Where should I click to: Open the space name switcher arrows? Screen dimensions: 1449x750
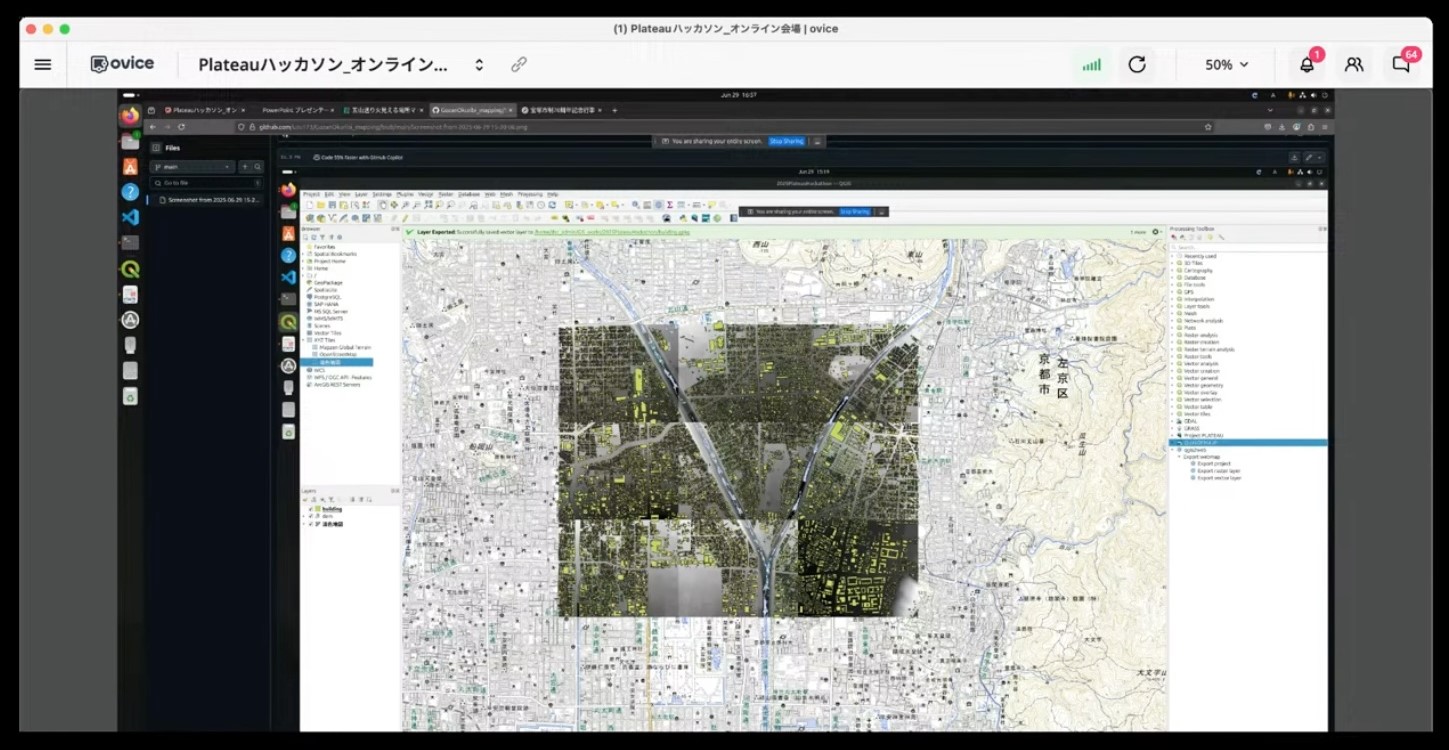pyautogui.click(x=479, y=64)
